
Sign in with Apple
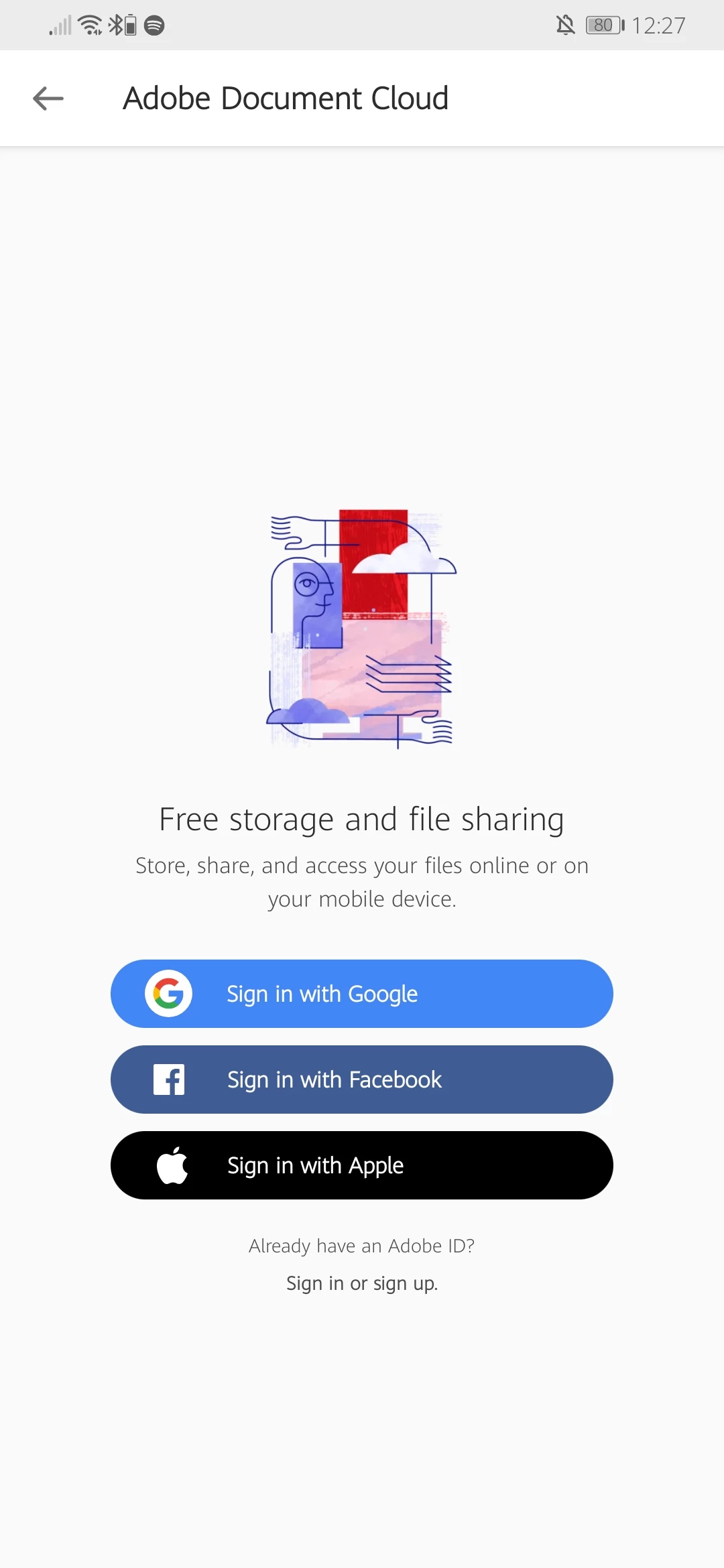tap(362, 1165)
